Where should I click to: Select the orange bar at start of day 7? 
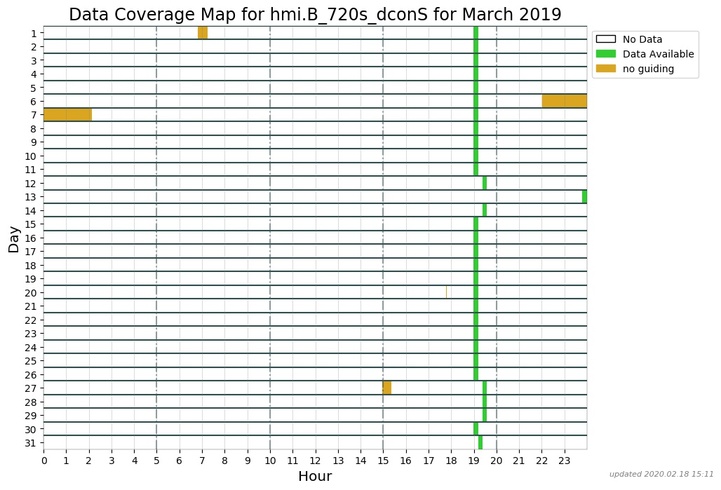[x=67, y=115]
